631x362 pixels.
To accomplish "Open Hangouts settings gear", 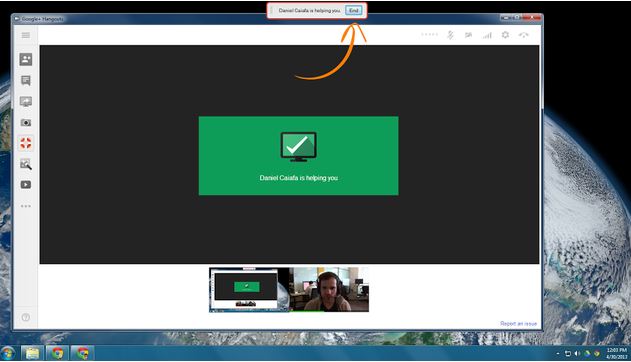I will pos(505,35).
